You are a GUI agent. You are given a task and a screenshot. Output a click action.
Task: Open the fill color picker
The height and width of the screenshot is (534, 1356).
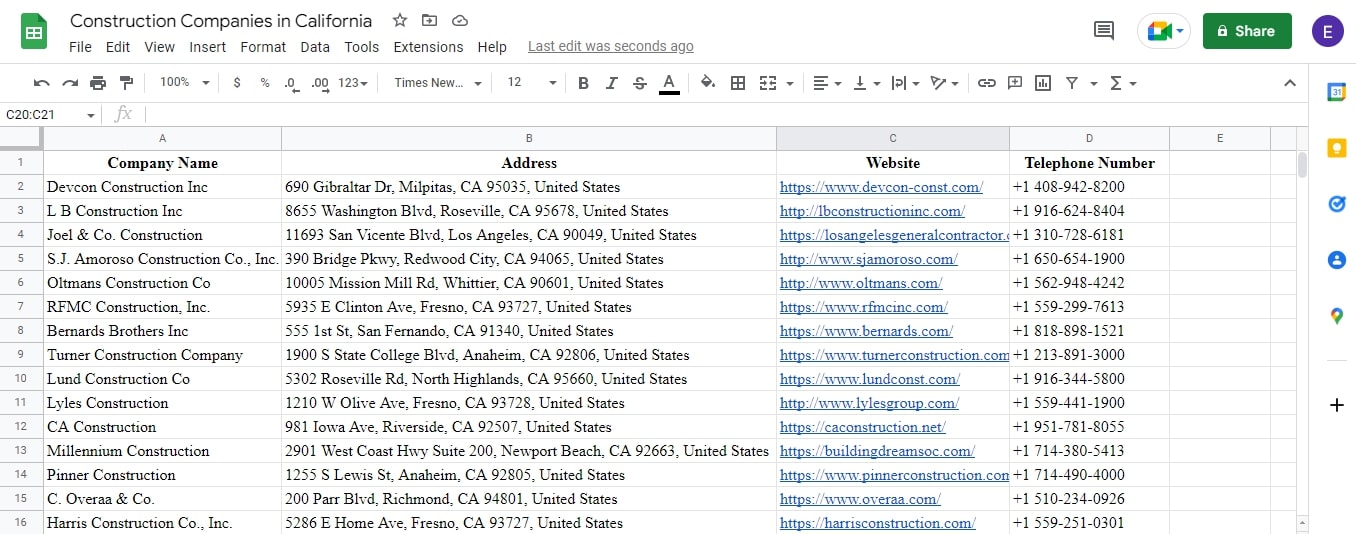tap(708, 83)
